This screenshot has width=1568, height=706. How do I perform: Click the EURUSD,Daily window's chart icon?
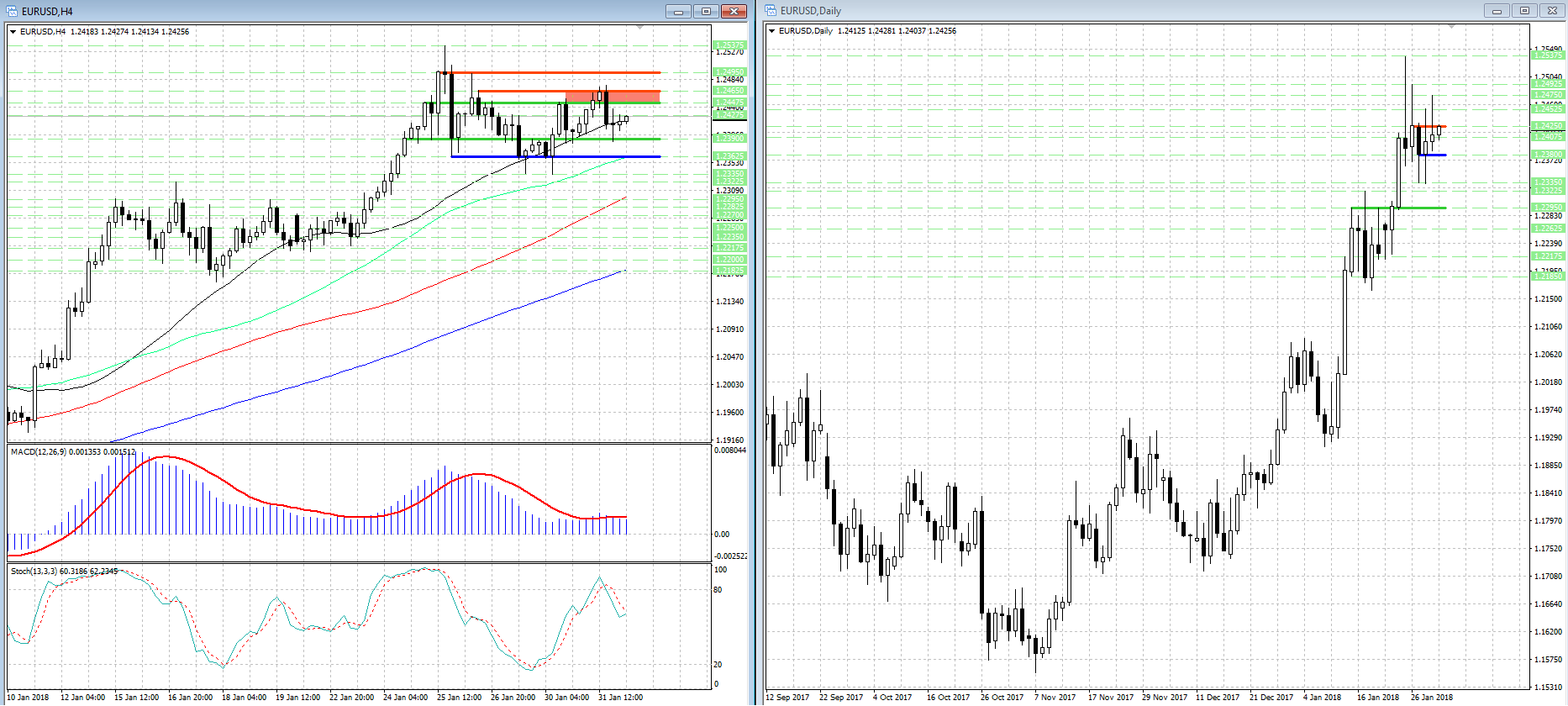(771, 11)
